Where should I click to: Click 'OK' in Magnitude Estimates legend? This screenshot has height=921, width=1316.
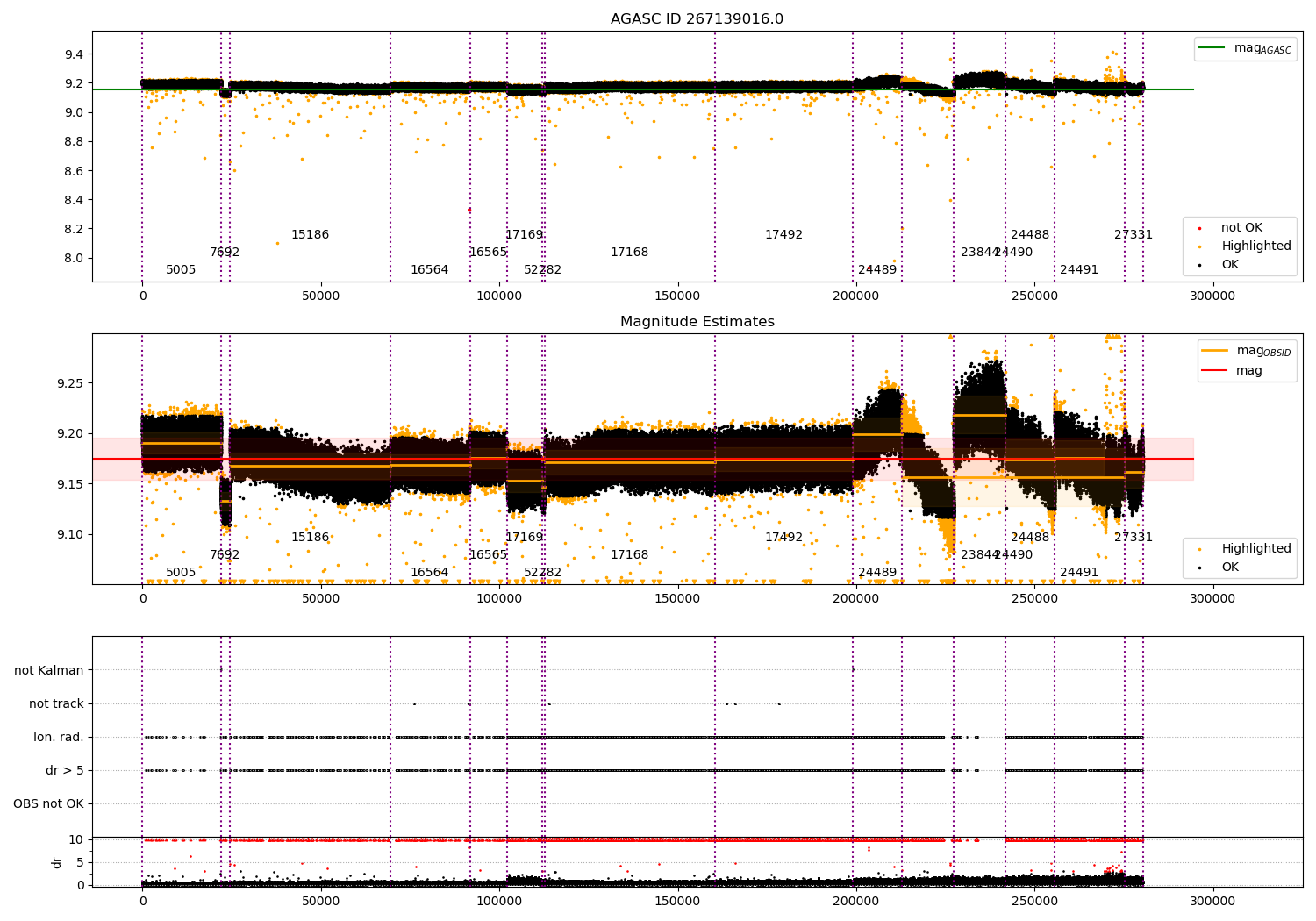[x=1219, y=567]
